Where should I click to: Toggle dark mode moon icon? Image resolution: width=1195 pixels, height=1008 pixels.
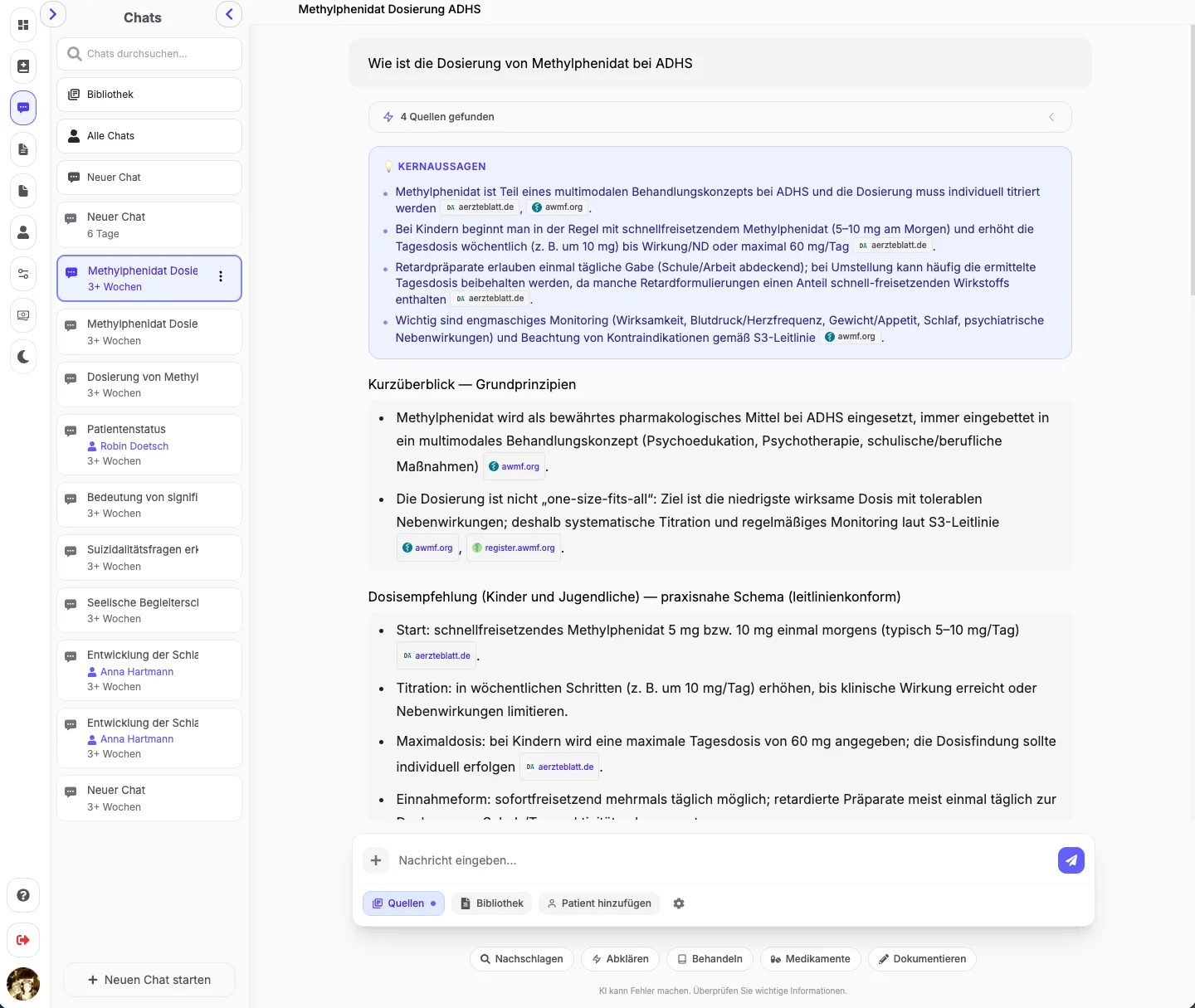coord(23,357)
